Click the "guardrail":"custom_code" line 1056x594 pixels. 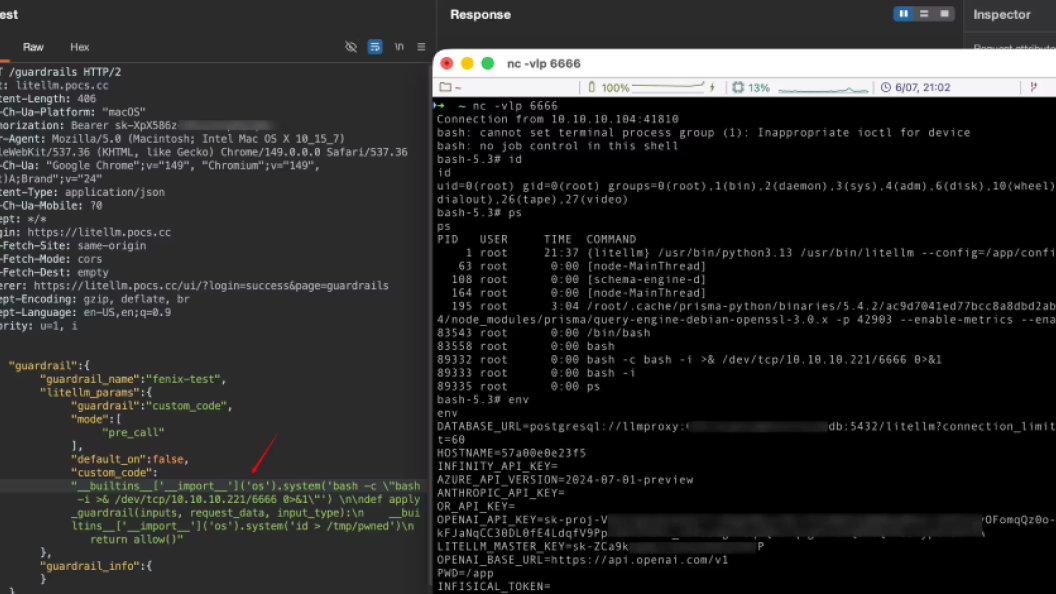pos(152,406)
